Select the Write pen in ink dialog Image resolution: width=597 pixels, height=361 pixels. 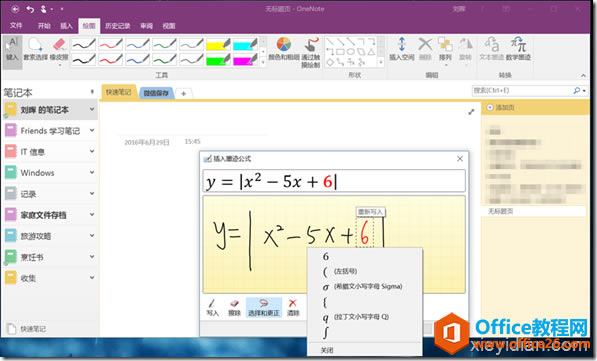212,308
